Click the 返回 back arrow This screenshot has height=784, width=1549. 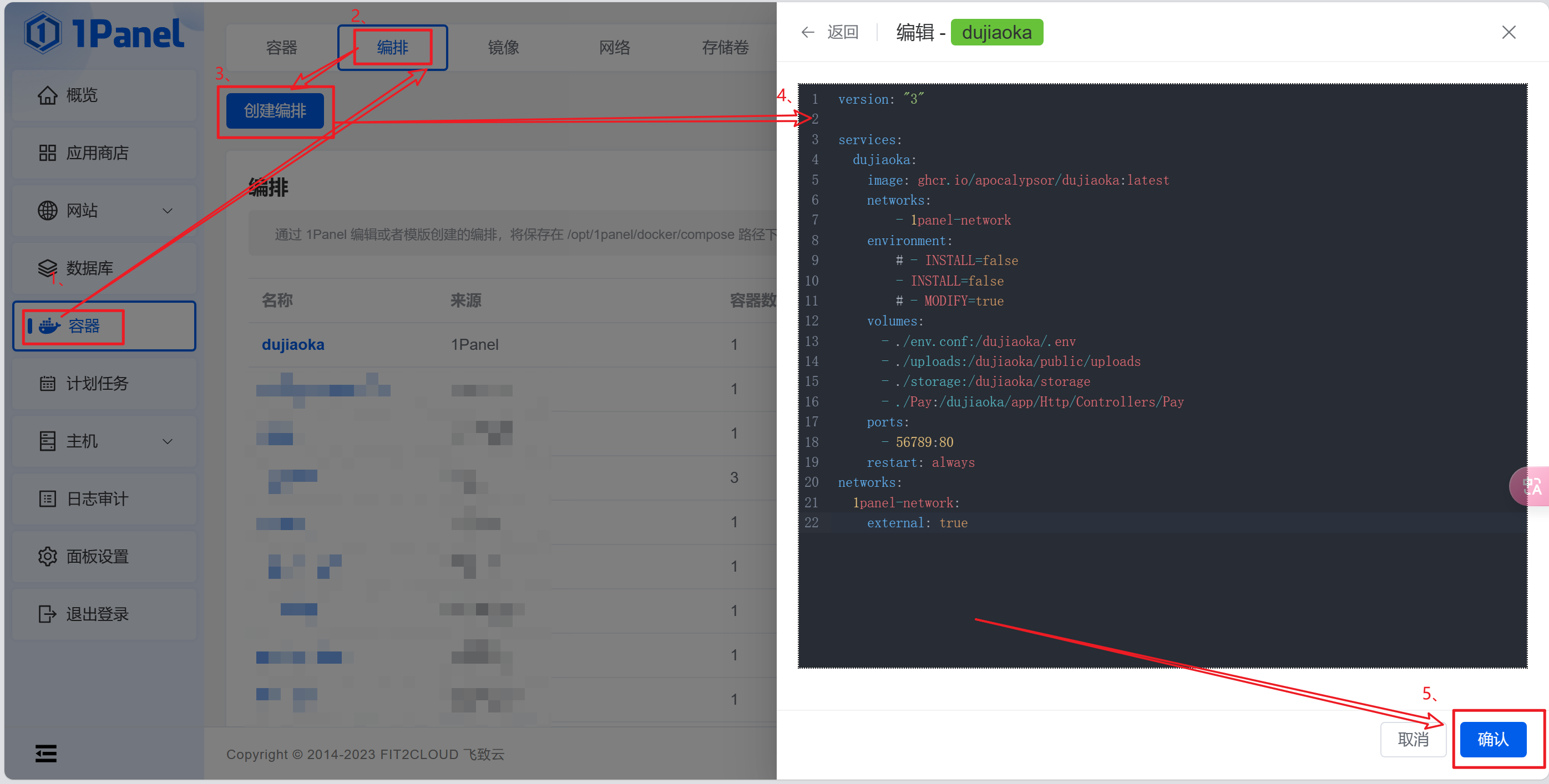(808, 32)
